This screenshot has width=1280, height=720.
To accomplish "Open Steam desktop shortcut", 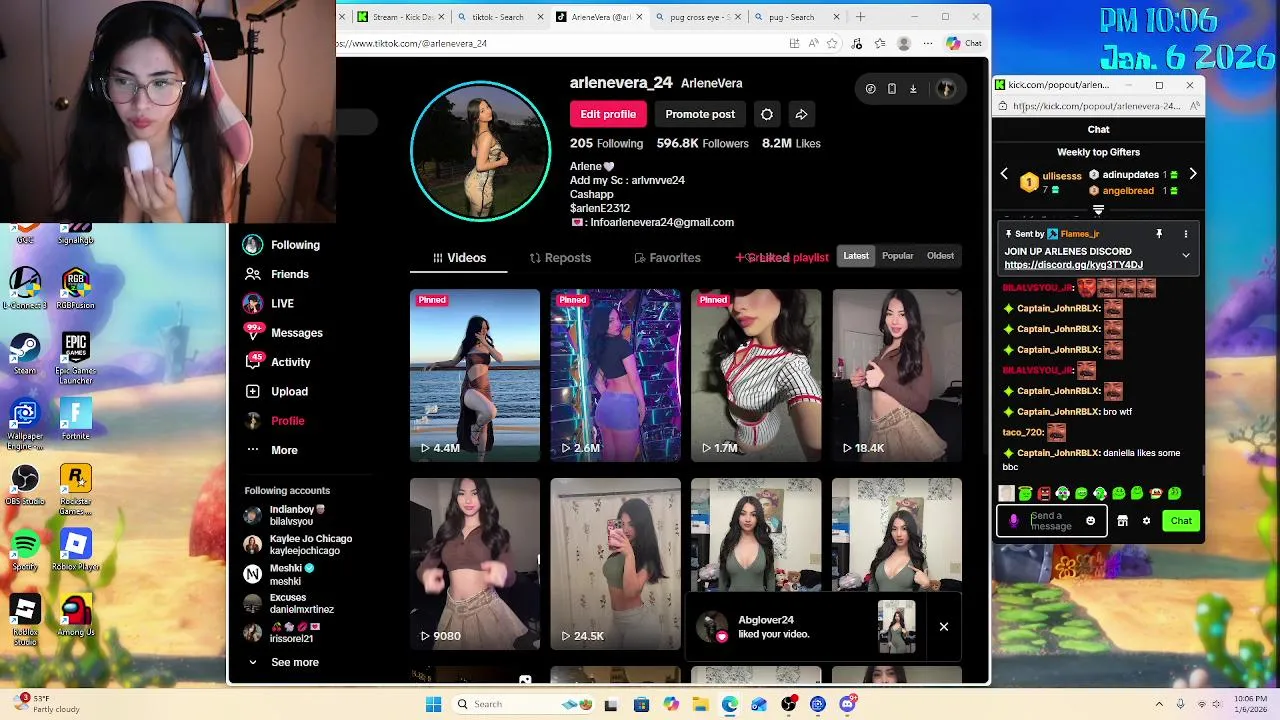I will (x=25, y=353).
